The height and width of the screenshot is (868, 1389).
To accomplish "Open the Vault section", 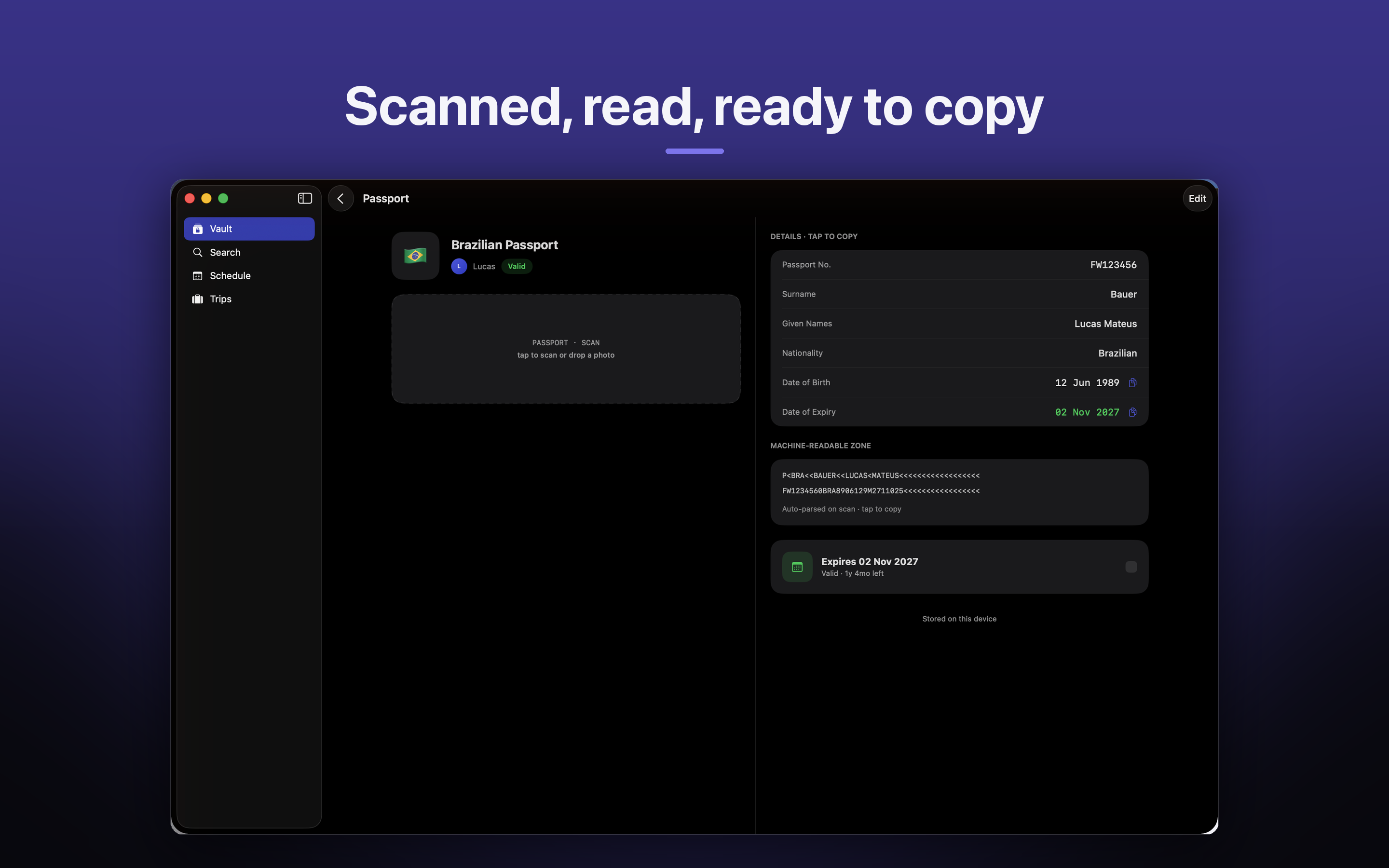I will pos(249,229).
